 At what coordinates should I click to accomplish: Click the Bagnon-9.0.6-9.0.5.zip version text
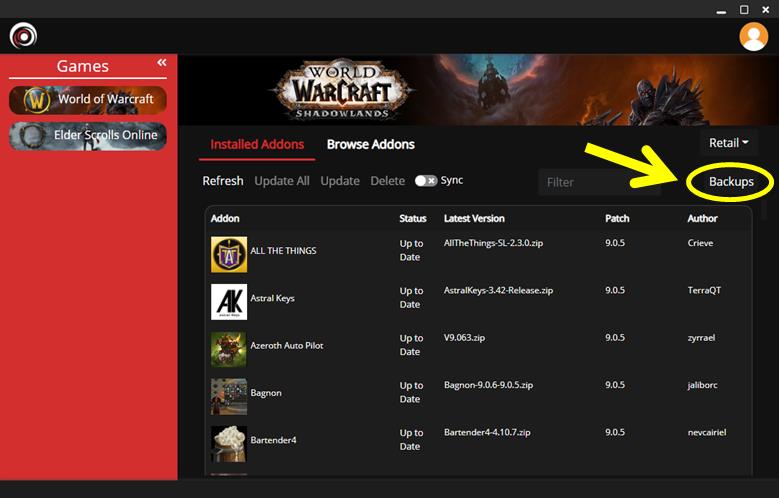488,385
